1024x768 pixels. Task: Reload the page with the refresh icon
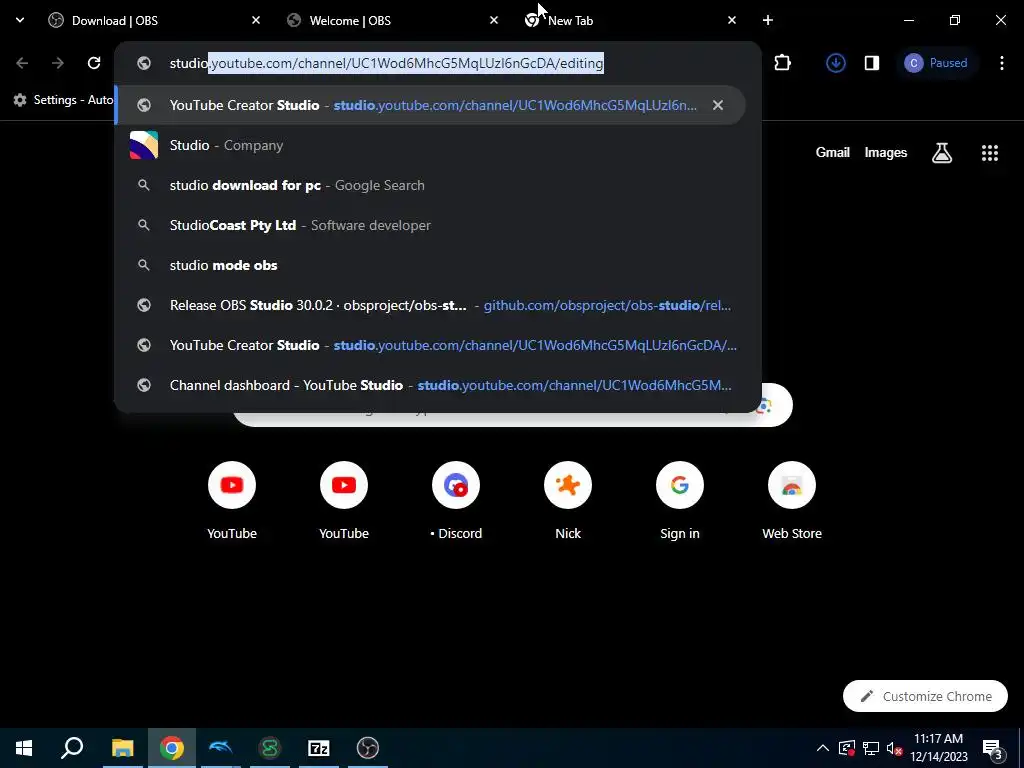click(x=94, y=63)
